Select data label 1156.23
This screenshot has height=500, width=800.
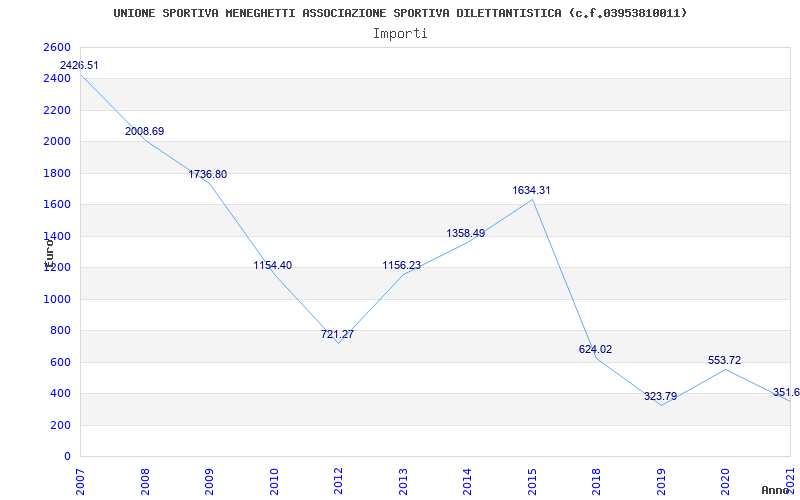(402, 265)
